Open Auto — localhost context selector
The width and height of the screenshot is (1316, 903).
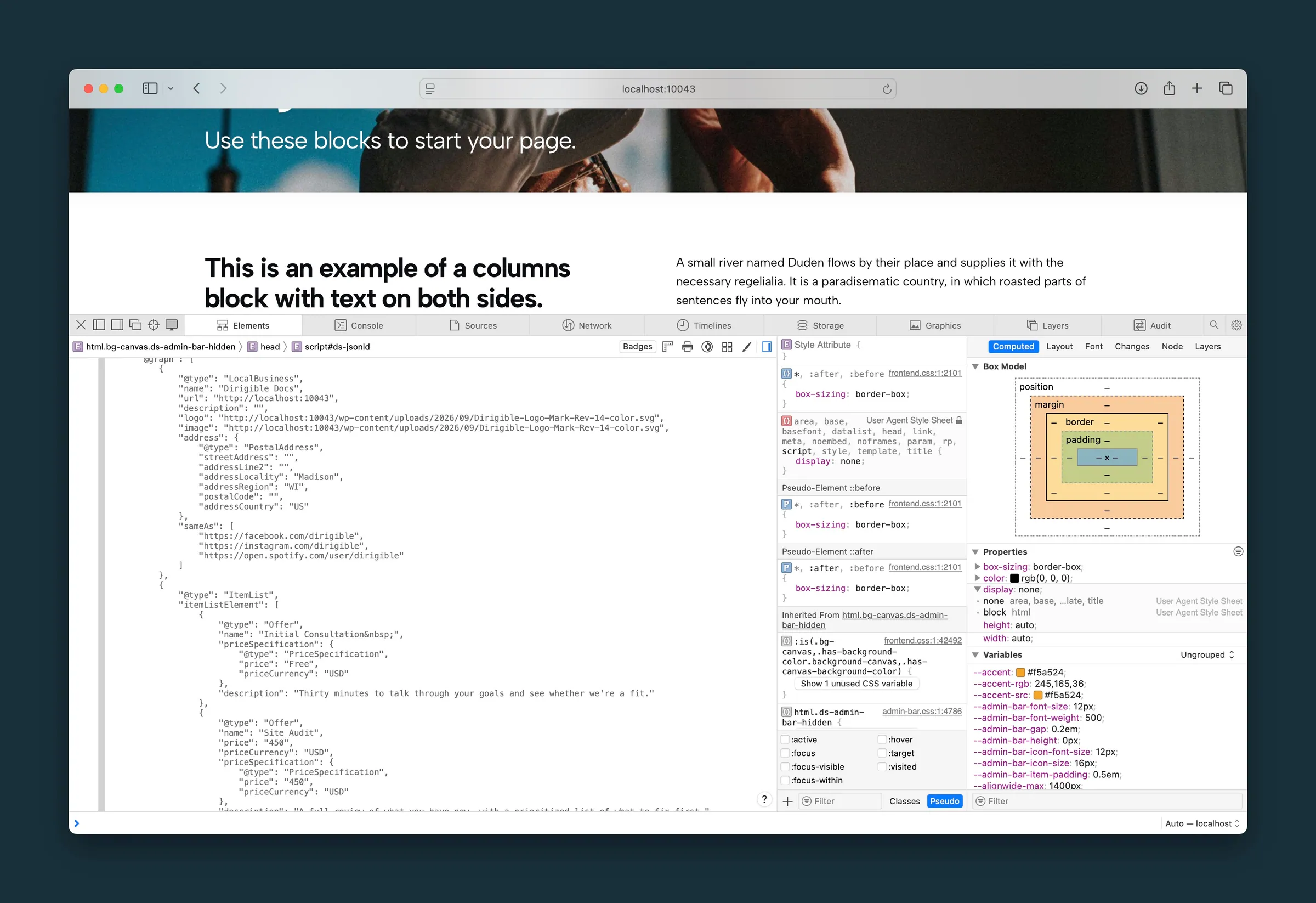(1202, 823)
